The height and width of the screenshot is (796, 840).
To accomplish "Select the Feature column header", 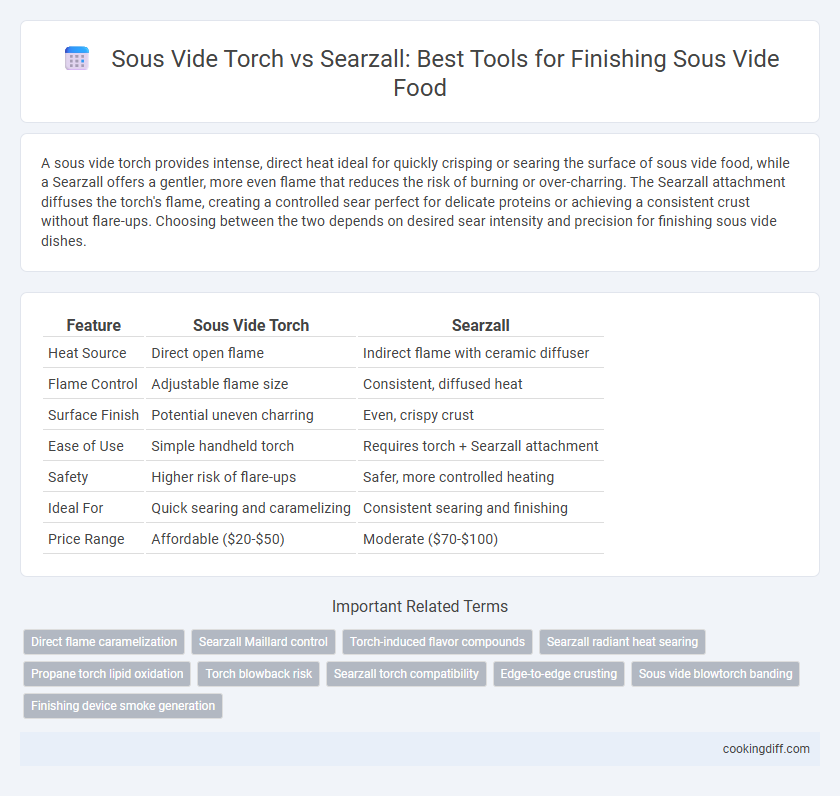I will coord(93,325).
